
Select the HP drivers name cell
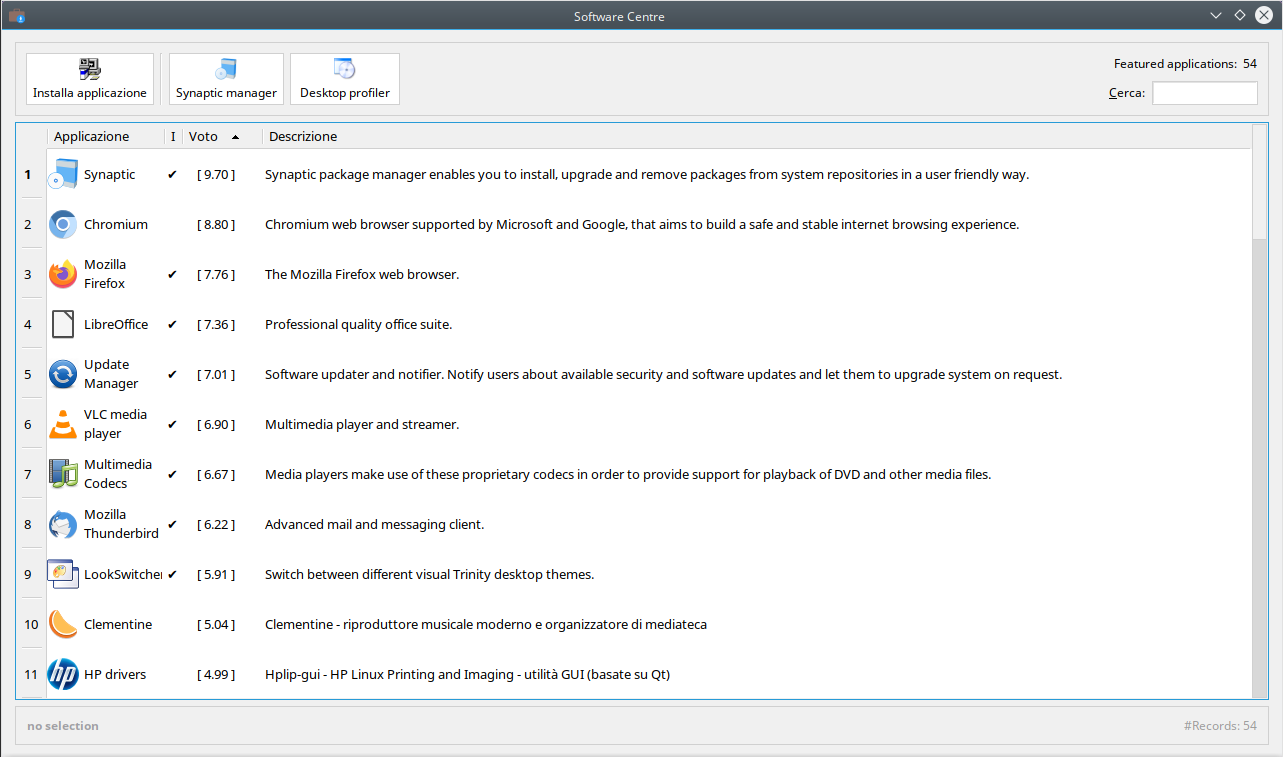115,674
